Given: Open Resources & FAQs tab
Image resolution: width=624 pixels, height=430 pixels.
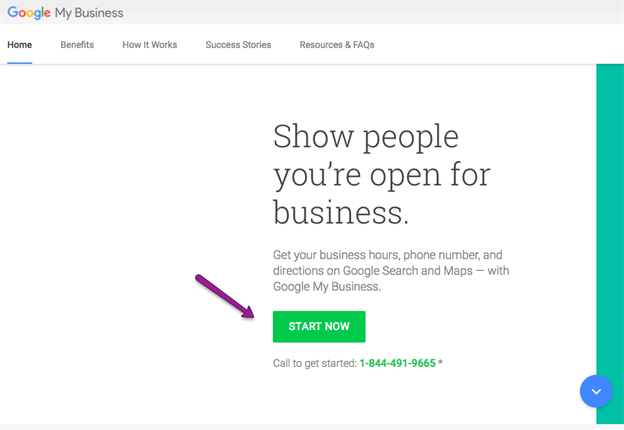Looking at the screenshot, I should [337, 45].
